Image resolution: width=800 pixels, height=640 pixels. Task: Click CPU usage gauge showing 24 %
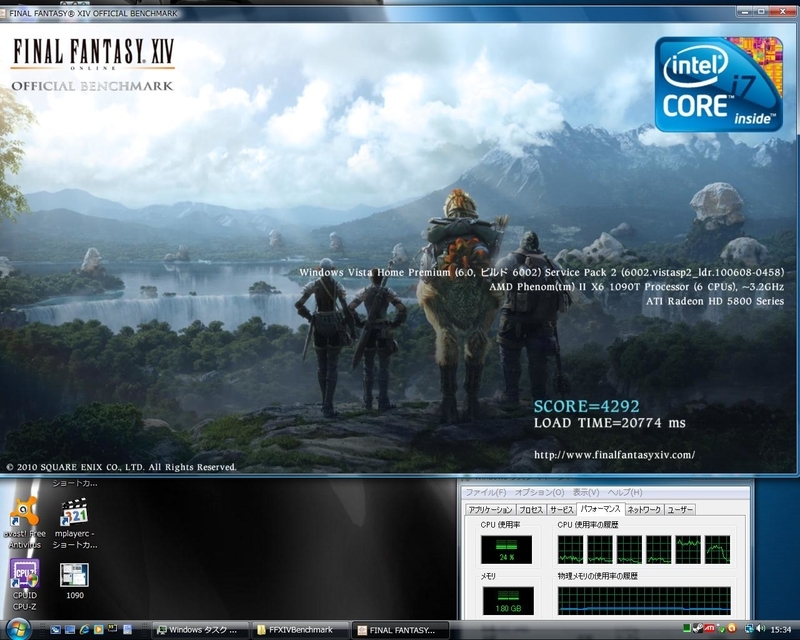point(506,549)
